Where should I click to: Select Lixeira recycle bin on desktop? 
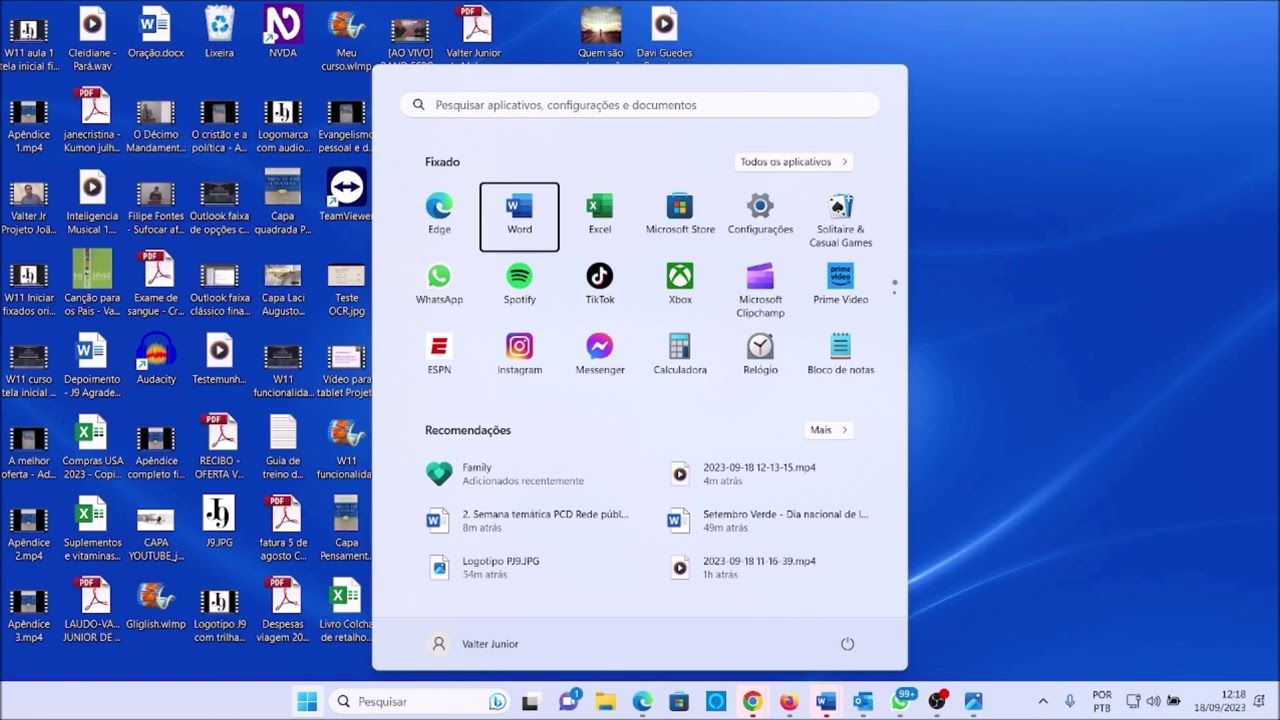point(219,32)
